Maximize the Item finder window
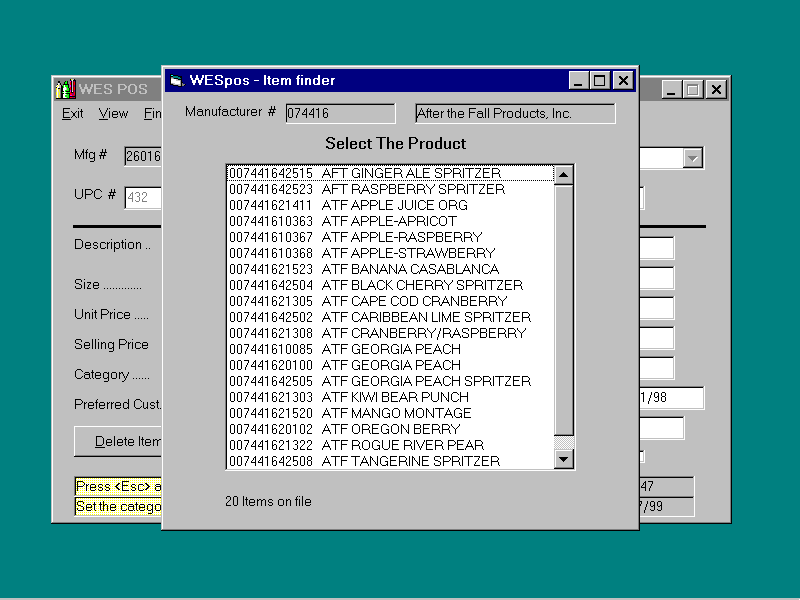This screenshot has width=800, height=600. coord(600,81)
